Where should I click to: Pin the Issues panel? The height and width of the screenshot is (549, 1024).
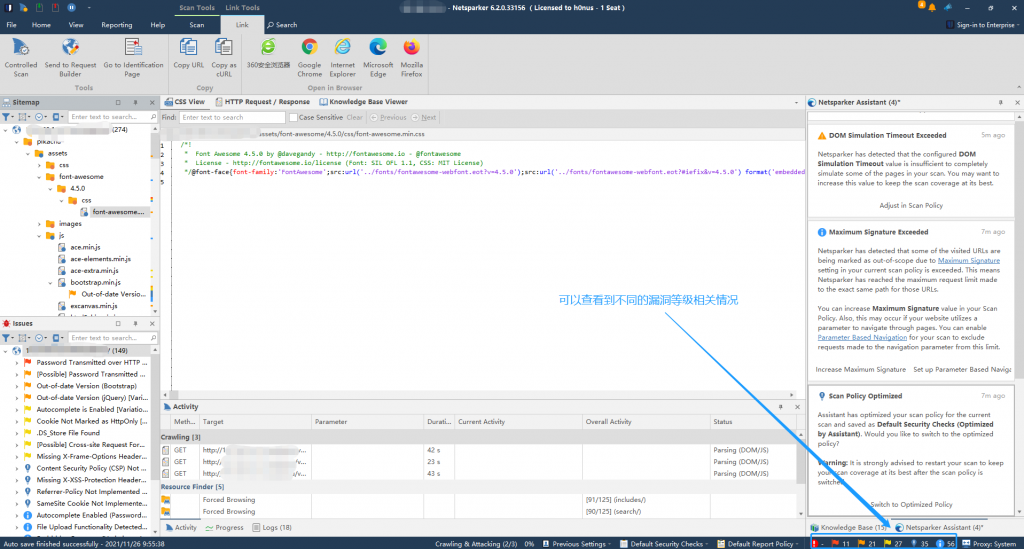point(135,324)
